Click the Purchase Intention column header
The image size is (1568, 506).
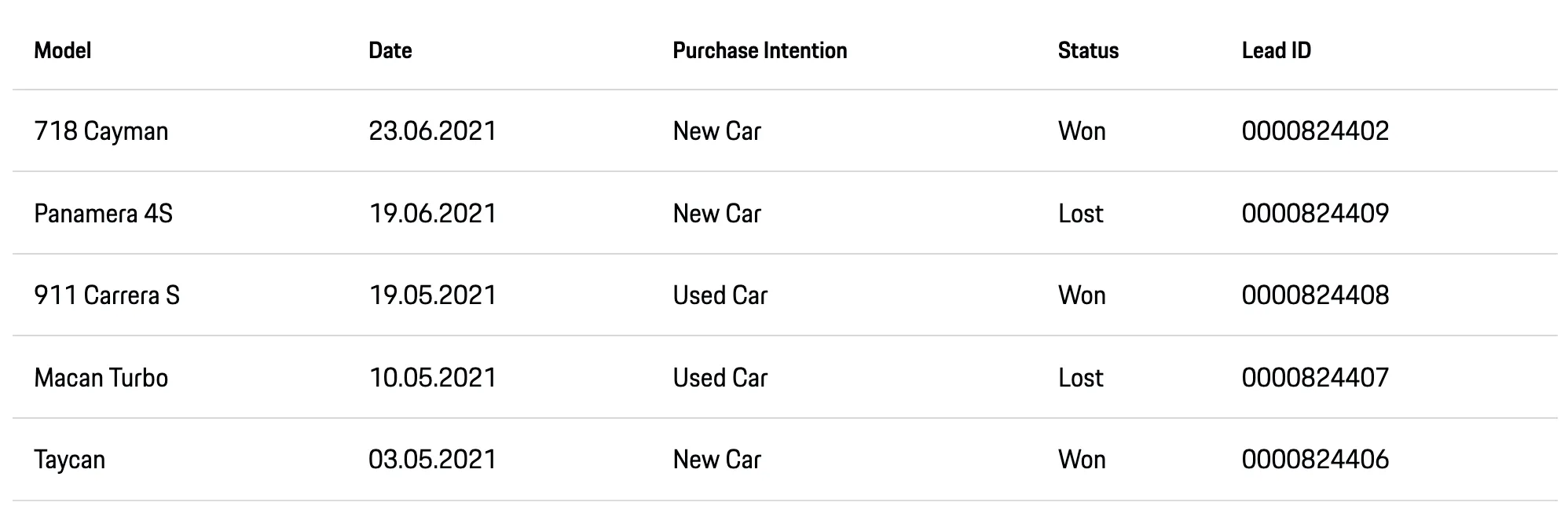[x=760, y=51]
